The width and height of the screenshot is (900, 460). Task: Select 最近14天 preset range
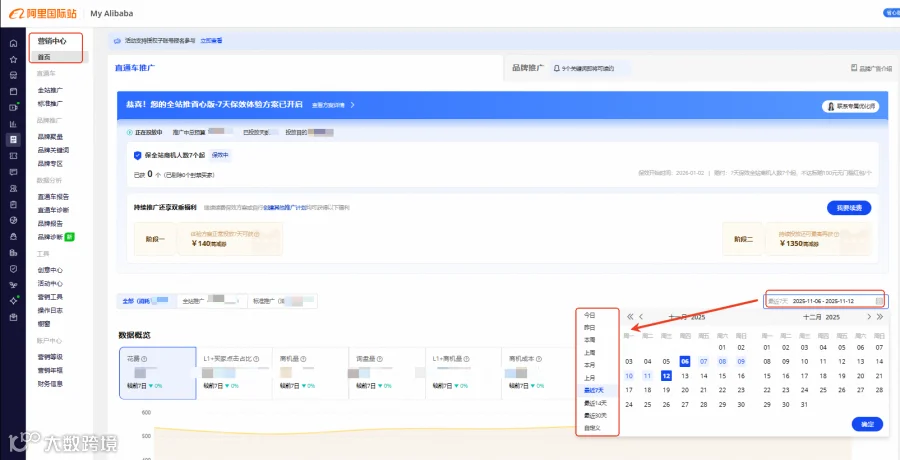click(595, 403)
